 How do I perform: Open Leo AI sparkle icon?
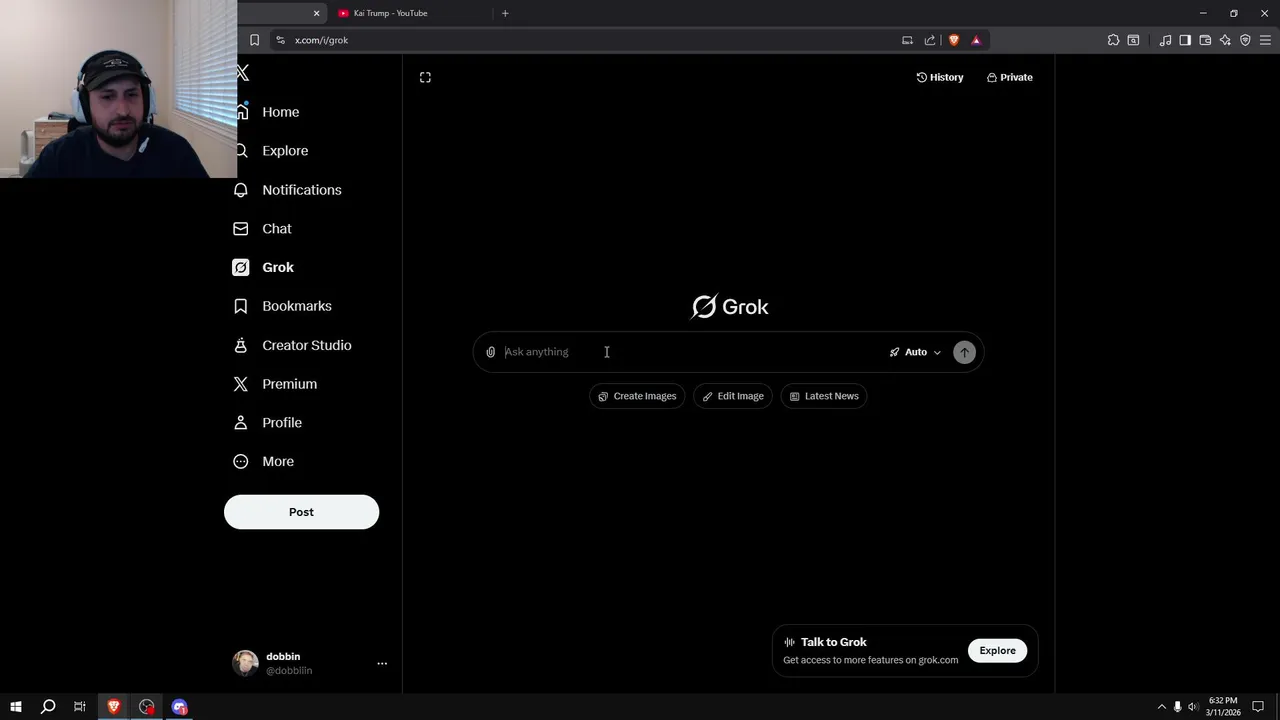[x=1225, y=40]
